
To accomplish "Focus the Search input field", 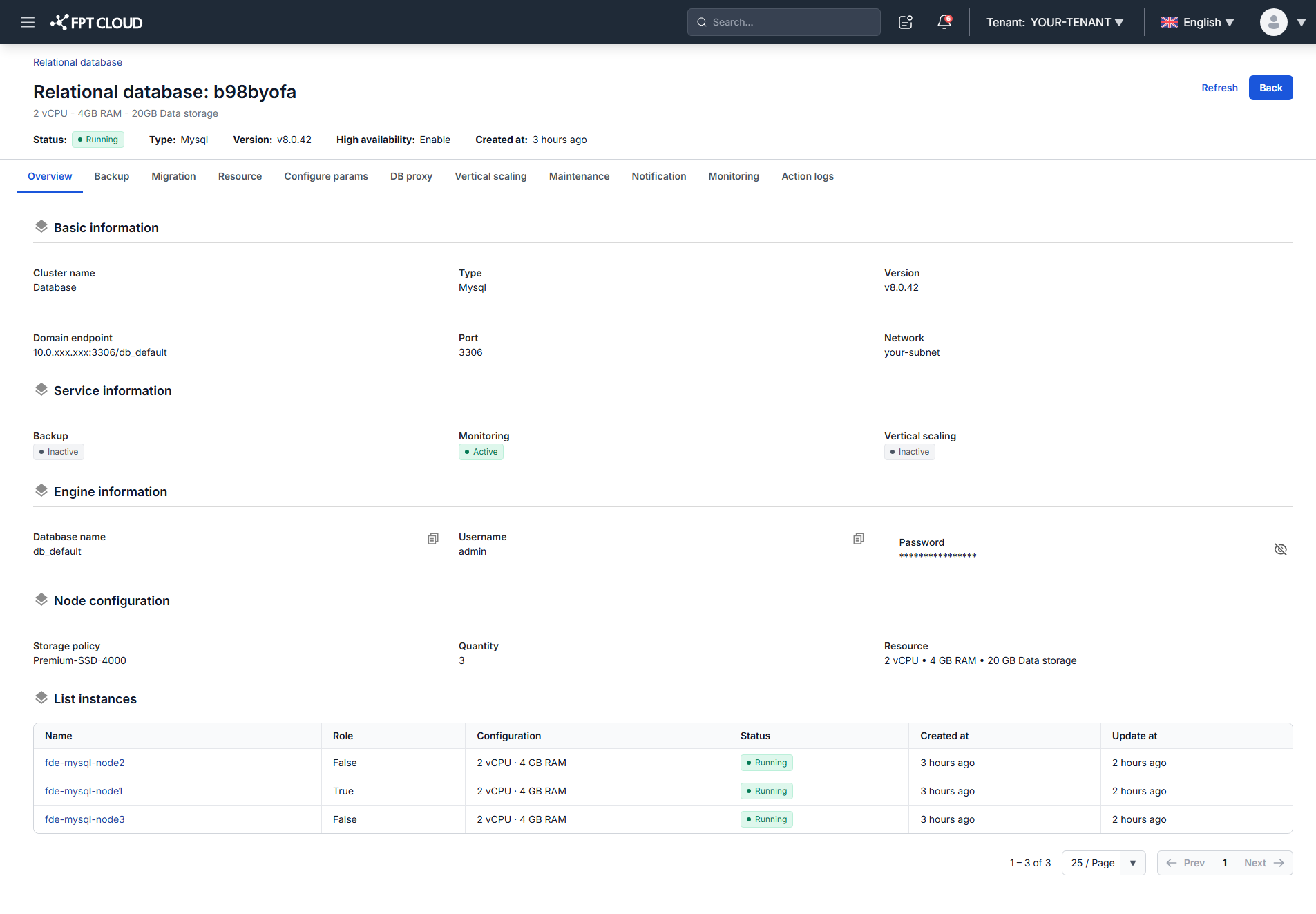I will coord(783,22).
